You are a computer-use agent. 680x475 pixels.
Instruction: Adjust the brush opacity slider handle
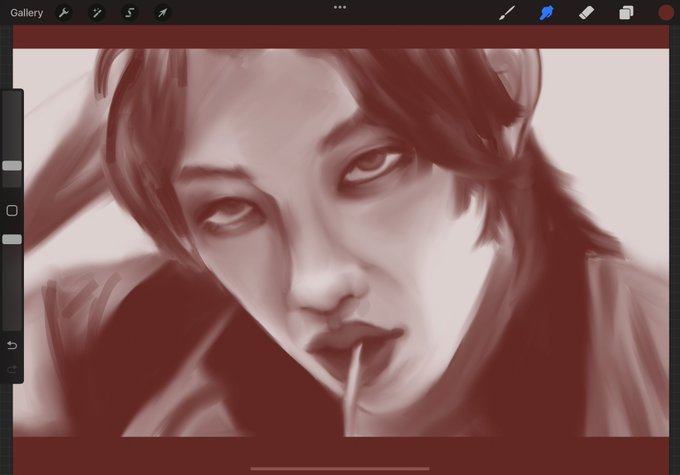[12, 239]
